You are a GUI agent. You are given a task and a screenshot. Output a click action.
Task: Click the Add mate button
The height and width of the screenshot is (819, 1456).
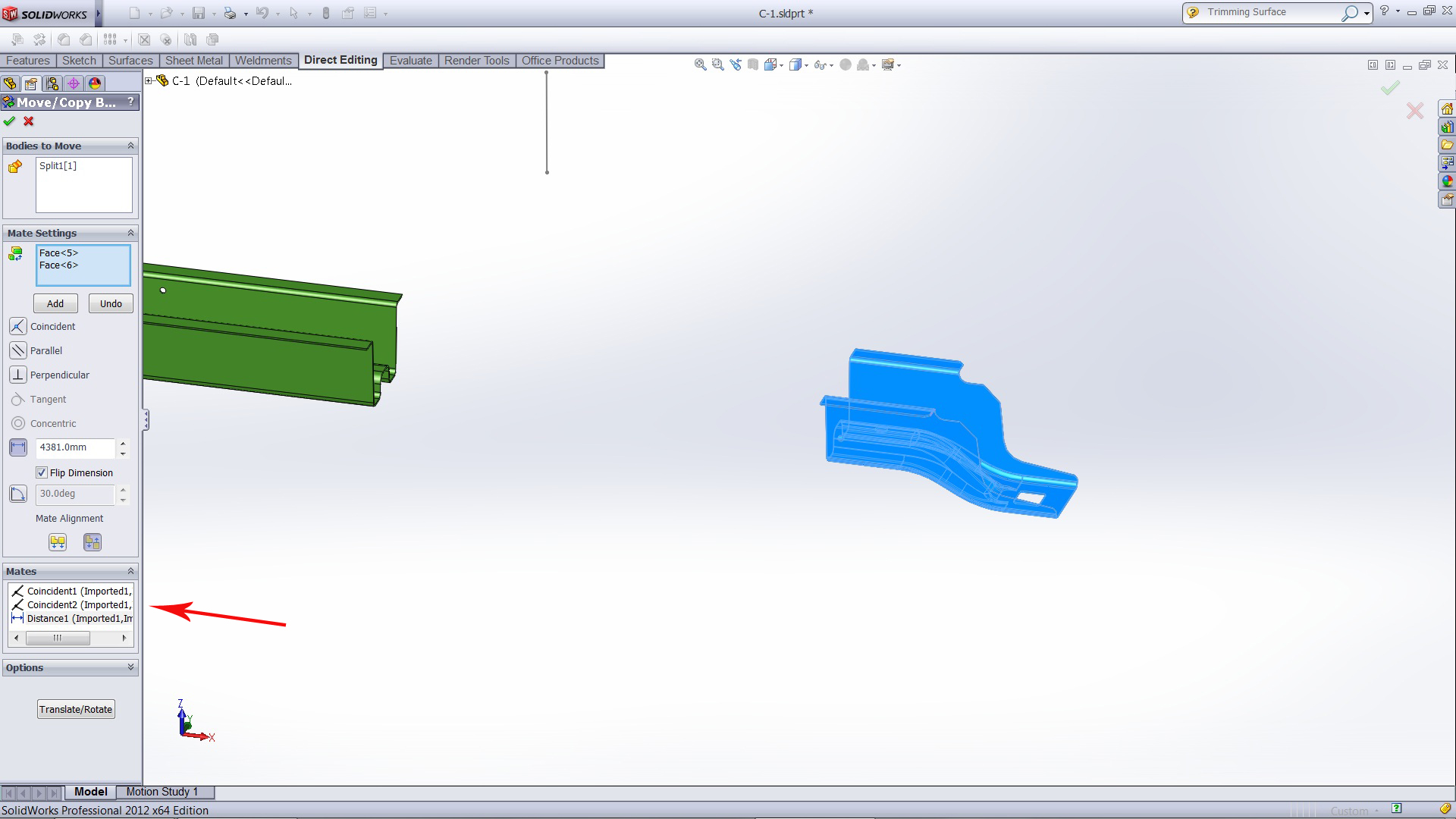pos(55,304)
